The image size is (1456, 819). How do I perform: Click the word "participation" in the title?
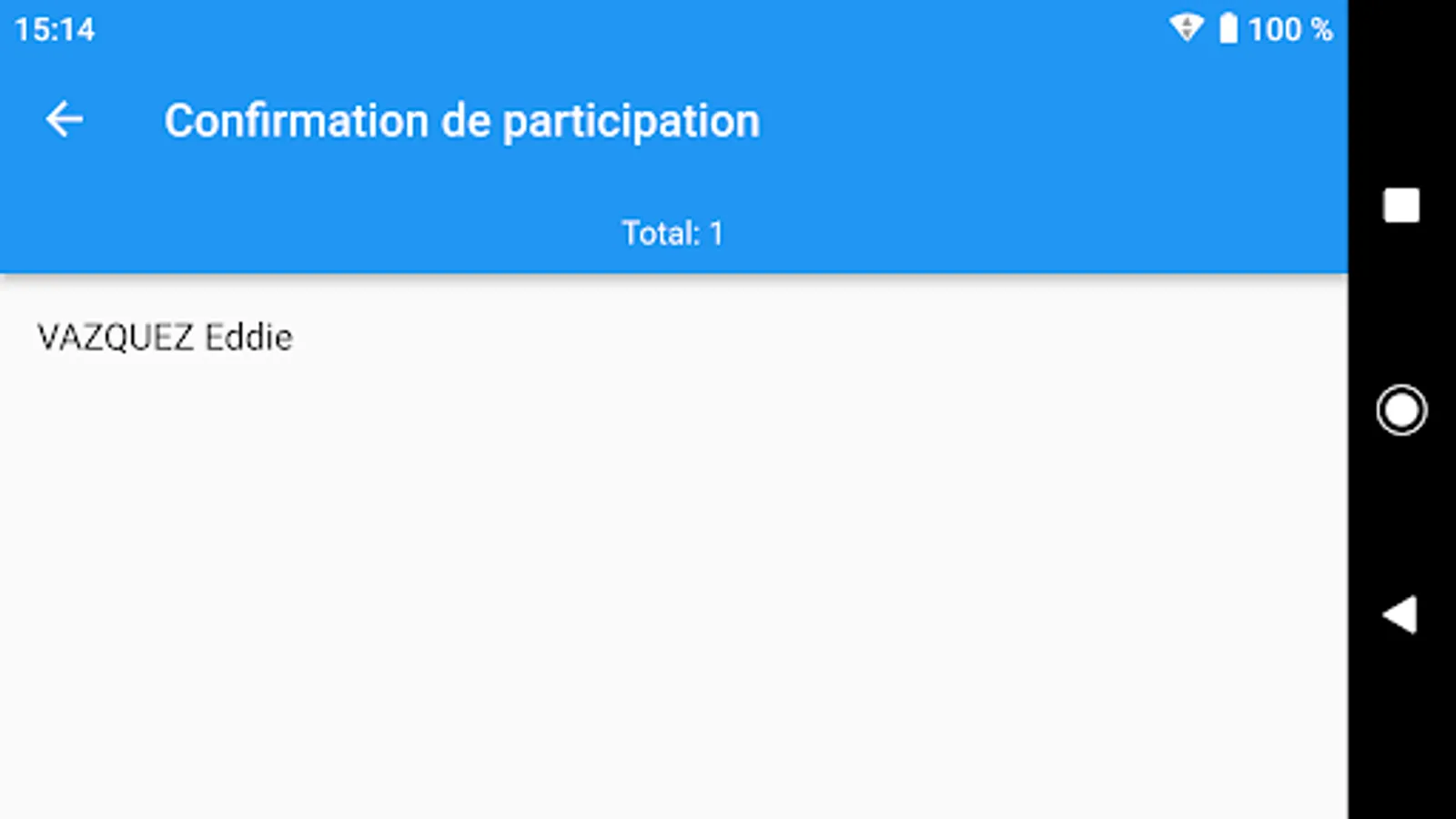point(632,123)
